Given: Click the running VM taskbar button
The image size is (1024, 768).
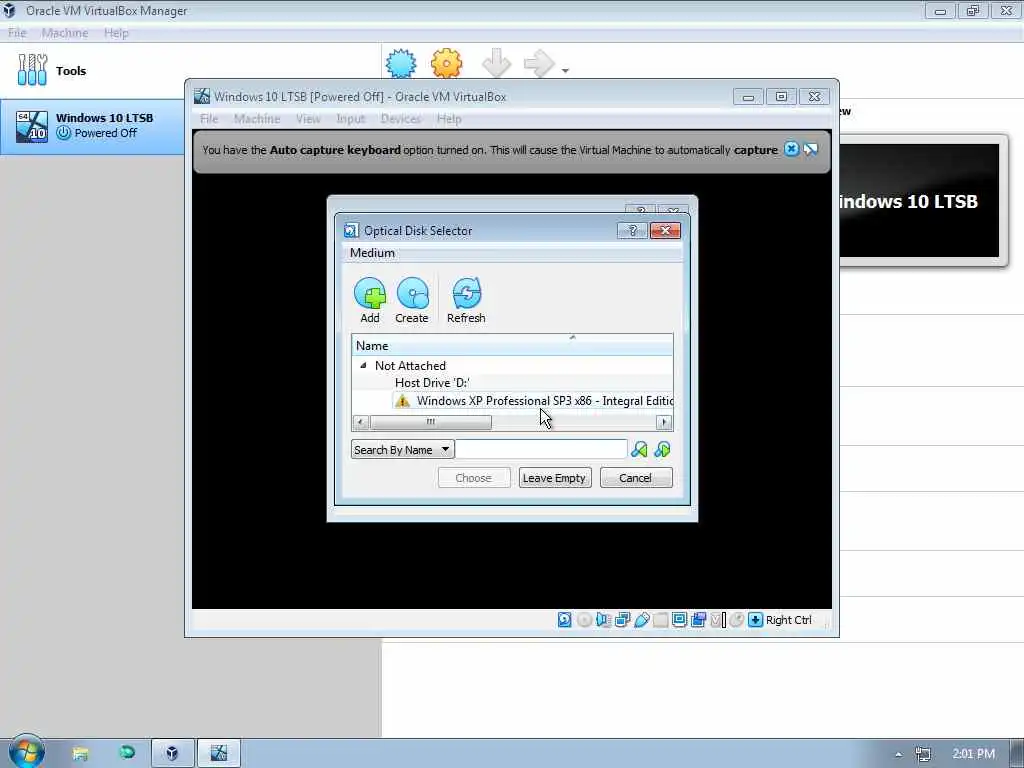Looking at the screenshot, I should pos(219,754).
